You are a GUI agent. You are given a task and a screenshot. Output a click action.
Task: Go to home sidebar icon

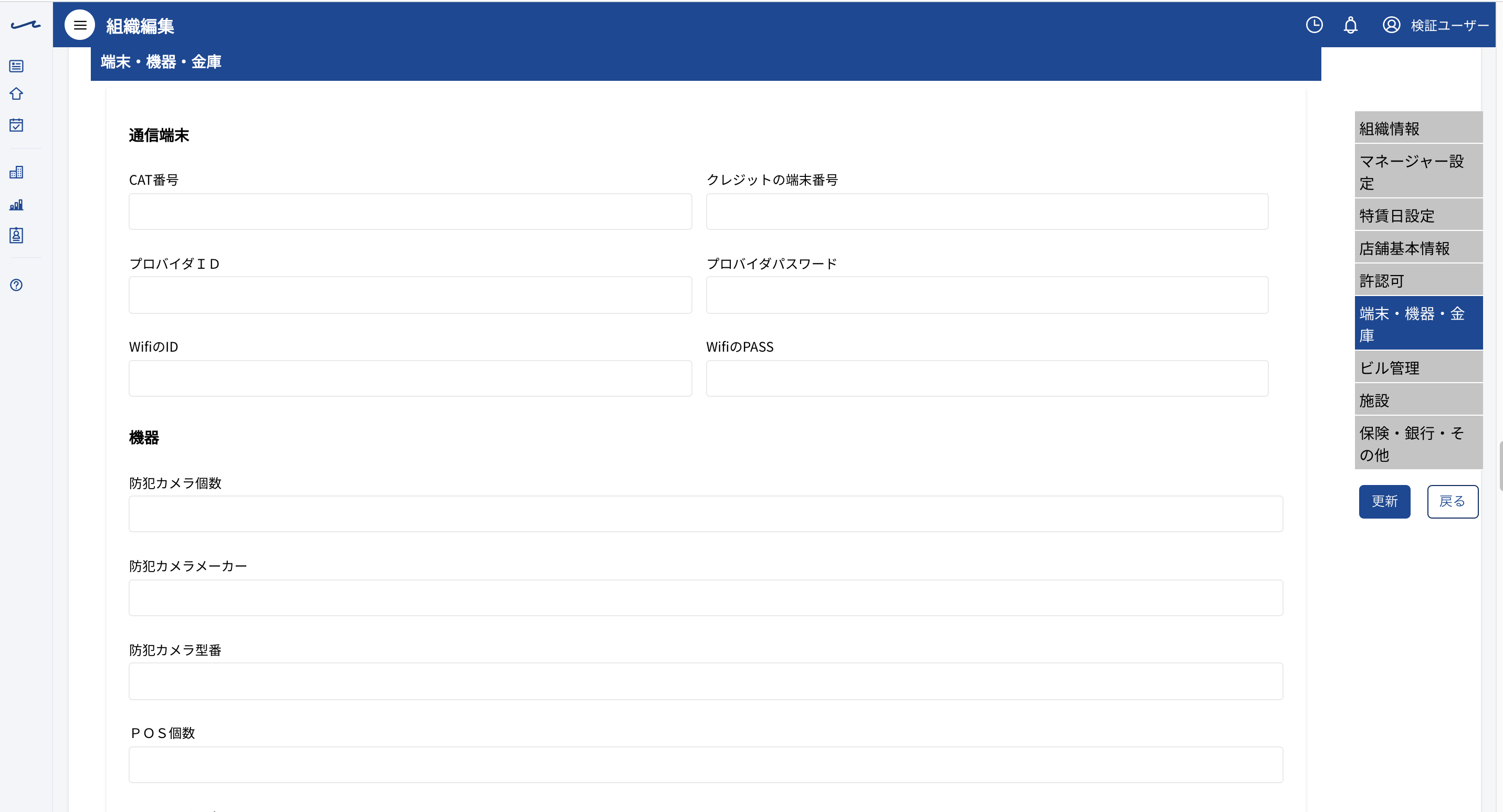click(x=16, y=94)
